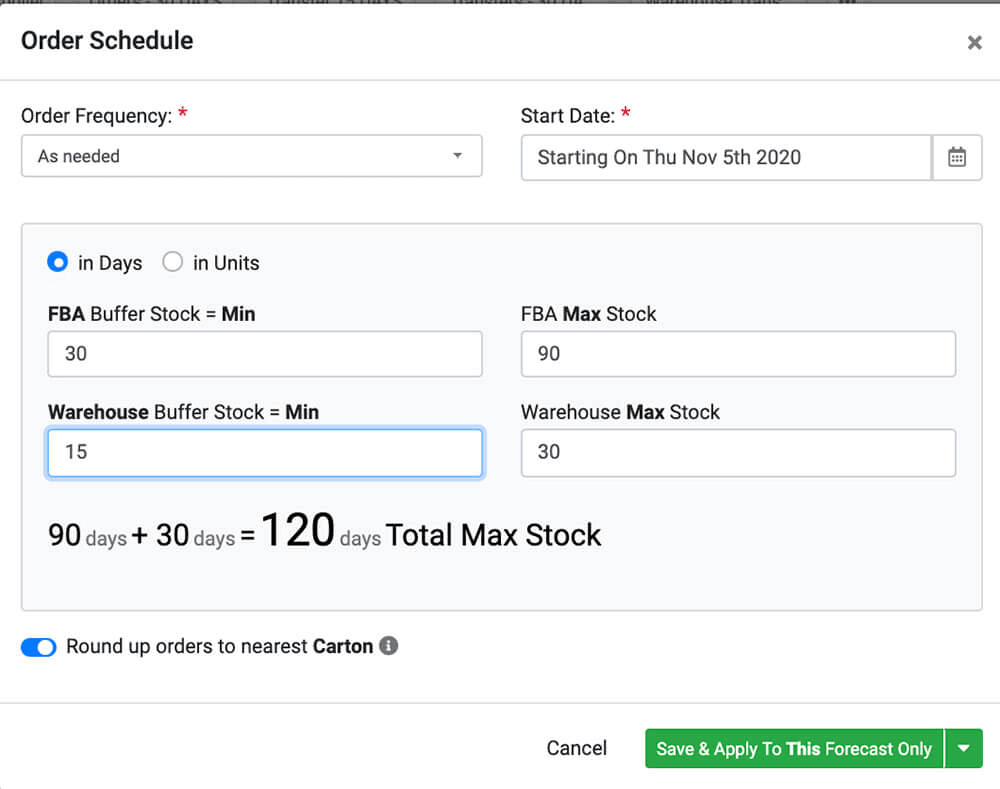Screen dimensions: 1000x789
Task: Click Cancel to dismiss the dialog
Action: point(577,748)
